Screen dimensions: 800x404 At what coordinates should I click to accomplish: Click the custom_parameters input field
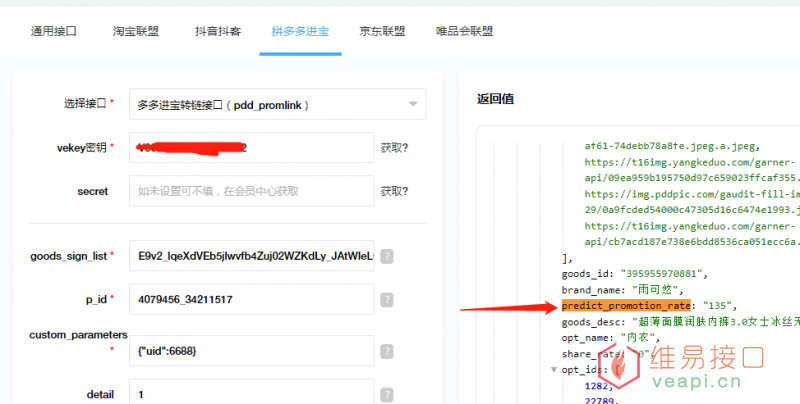pyautogui.click(x=252, y=351)
